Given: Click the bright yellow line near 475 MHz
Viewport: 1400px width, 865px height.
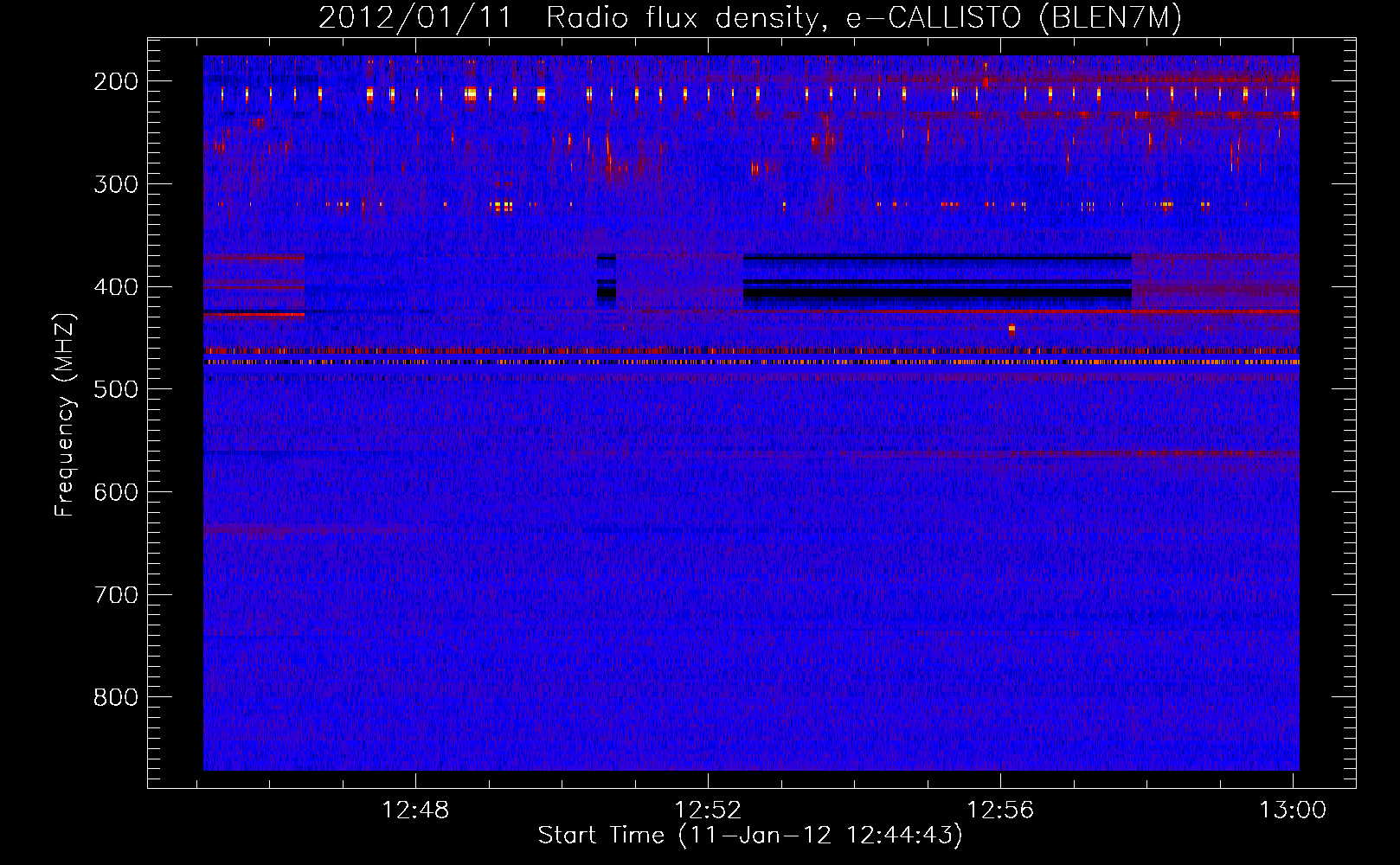Looking at the screenshot, I should (751, 362).
